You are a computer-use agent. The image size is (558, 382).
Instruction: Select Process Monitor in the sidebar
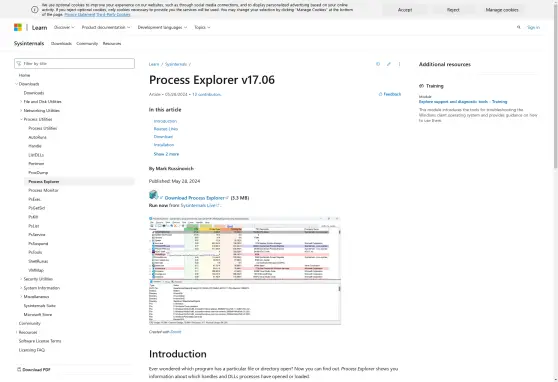[x=43, y=190]
